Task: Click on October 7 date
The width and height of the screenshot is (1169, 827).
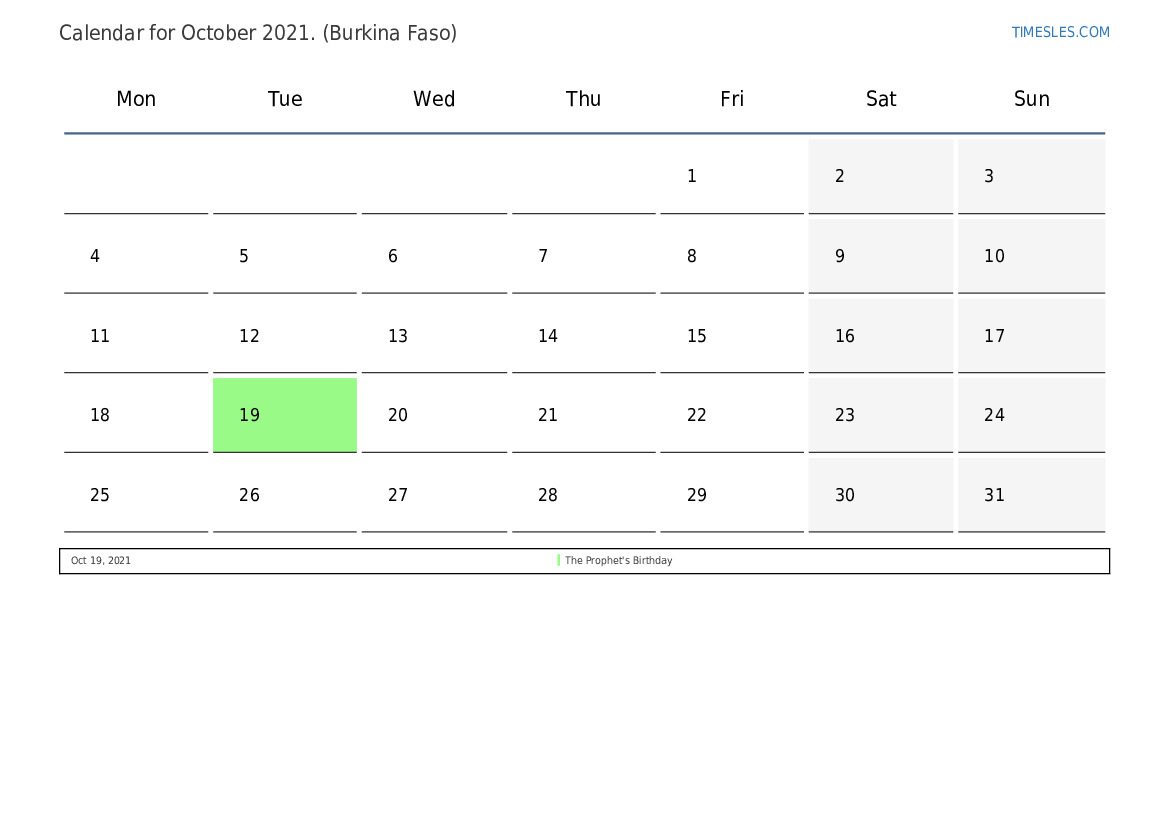Action: point(583,256)
